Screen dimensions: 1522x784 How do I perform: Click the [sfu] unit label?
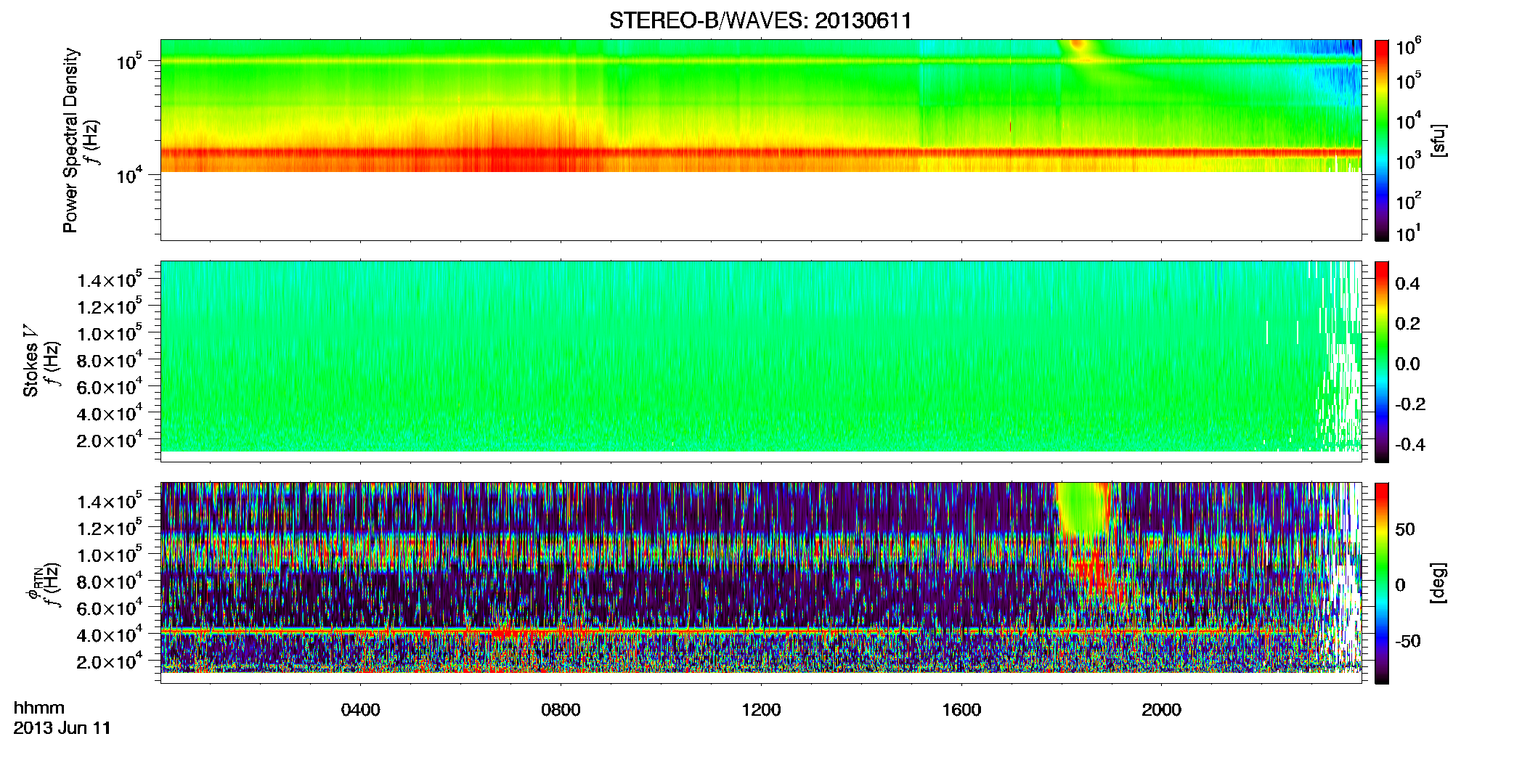(1438, 140)
